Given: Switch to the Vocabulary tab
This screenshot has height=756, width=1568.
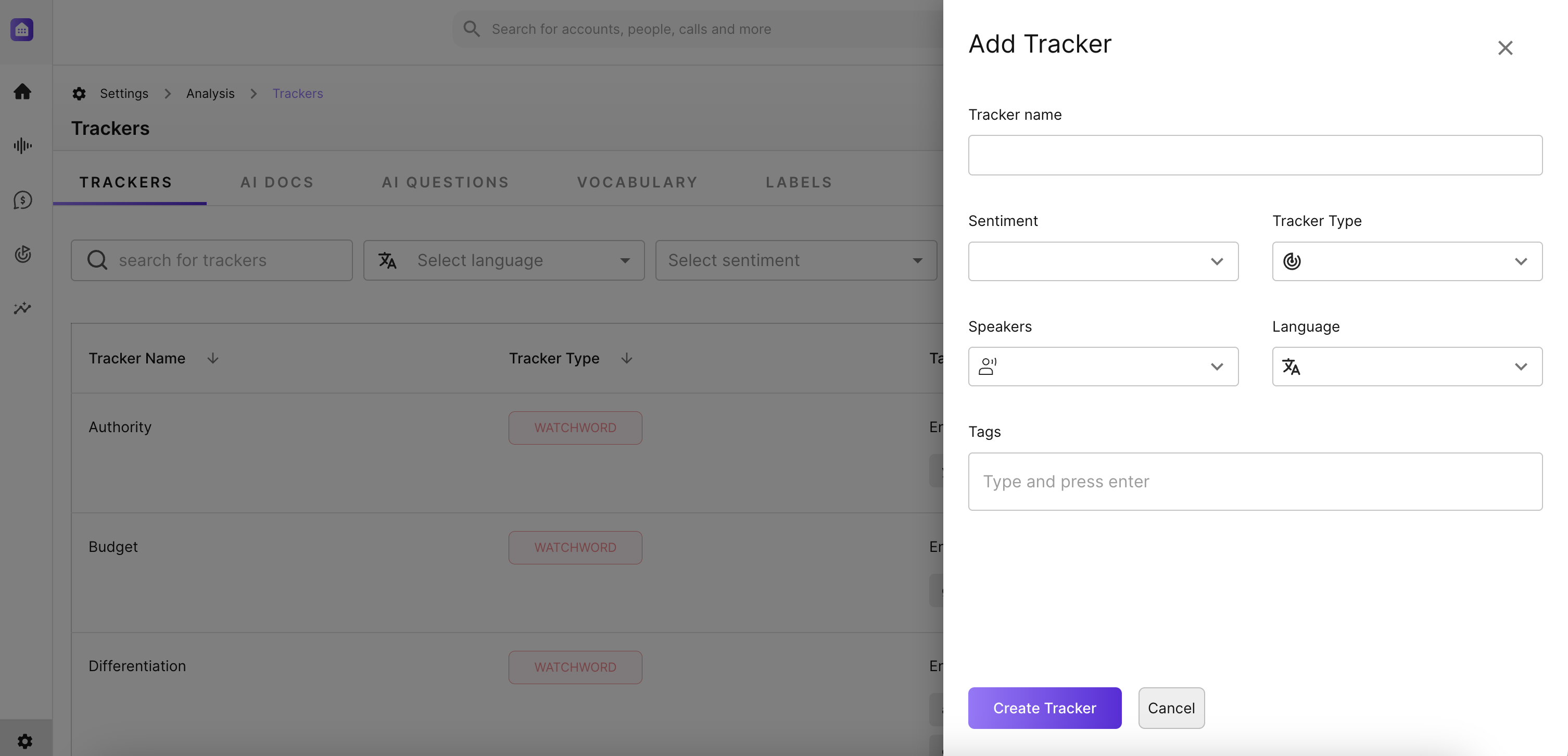Looking at the screenshot, I should point(637,183).
